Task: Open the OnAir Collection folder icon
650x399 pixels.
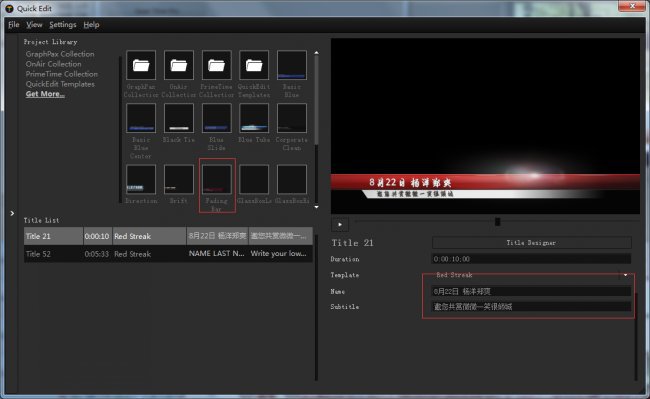Action: pos(179,65)
